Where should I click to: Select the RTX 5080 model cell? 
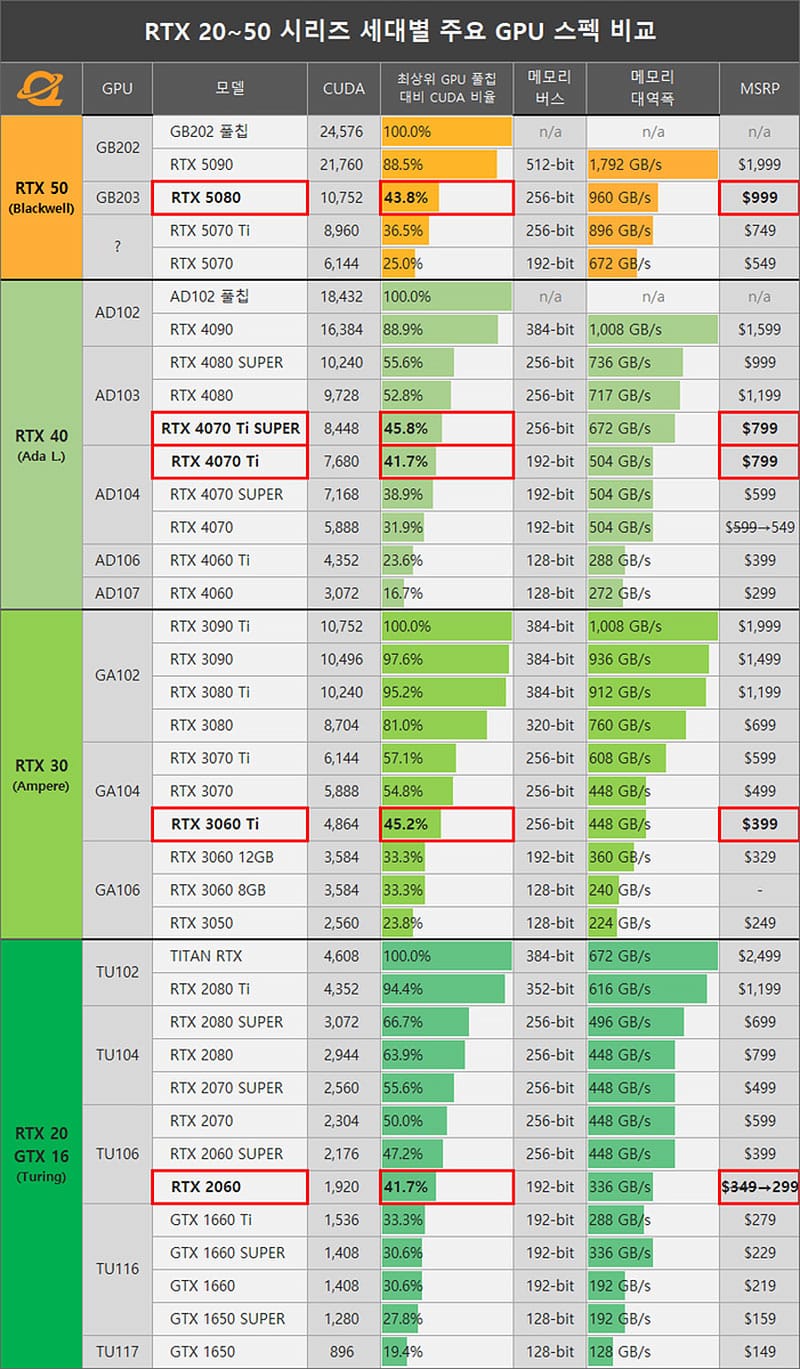pyautogui.click(x=229, y=198)
